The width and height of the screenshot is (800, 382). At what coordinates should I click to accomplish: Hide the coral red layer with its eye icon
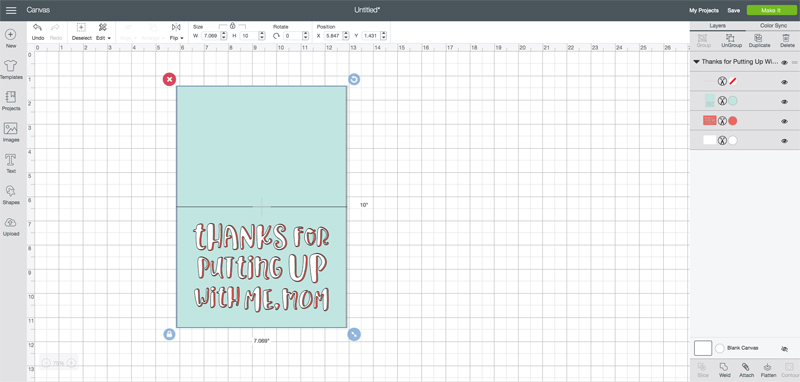point(785,121)
